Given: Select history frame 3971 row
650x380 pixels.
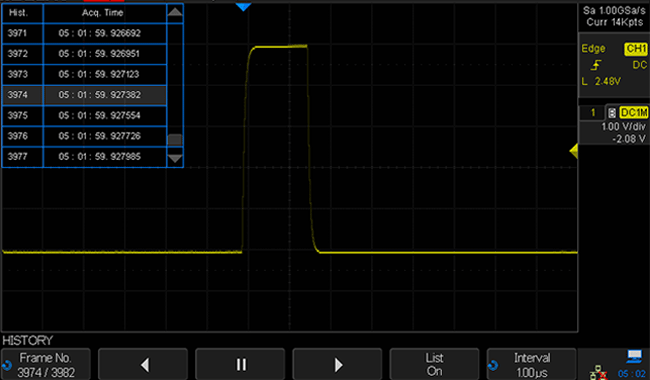Looking at the screenshot, I should (x=84, y=33).
